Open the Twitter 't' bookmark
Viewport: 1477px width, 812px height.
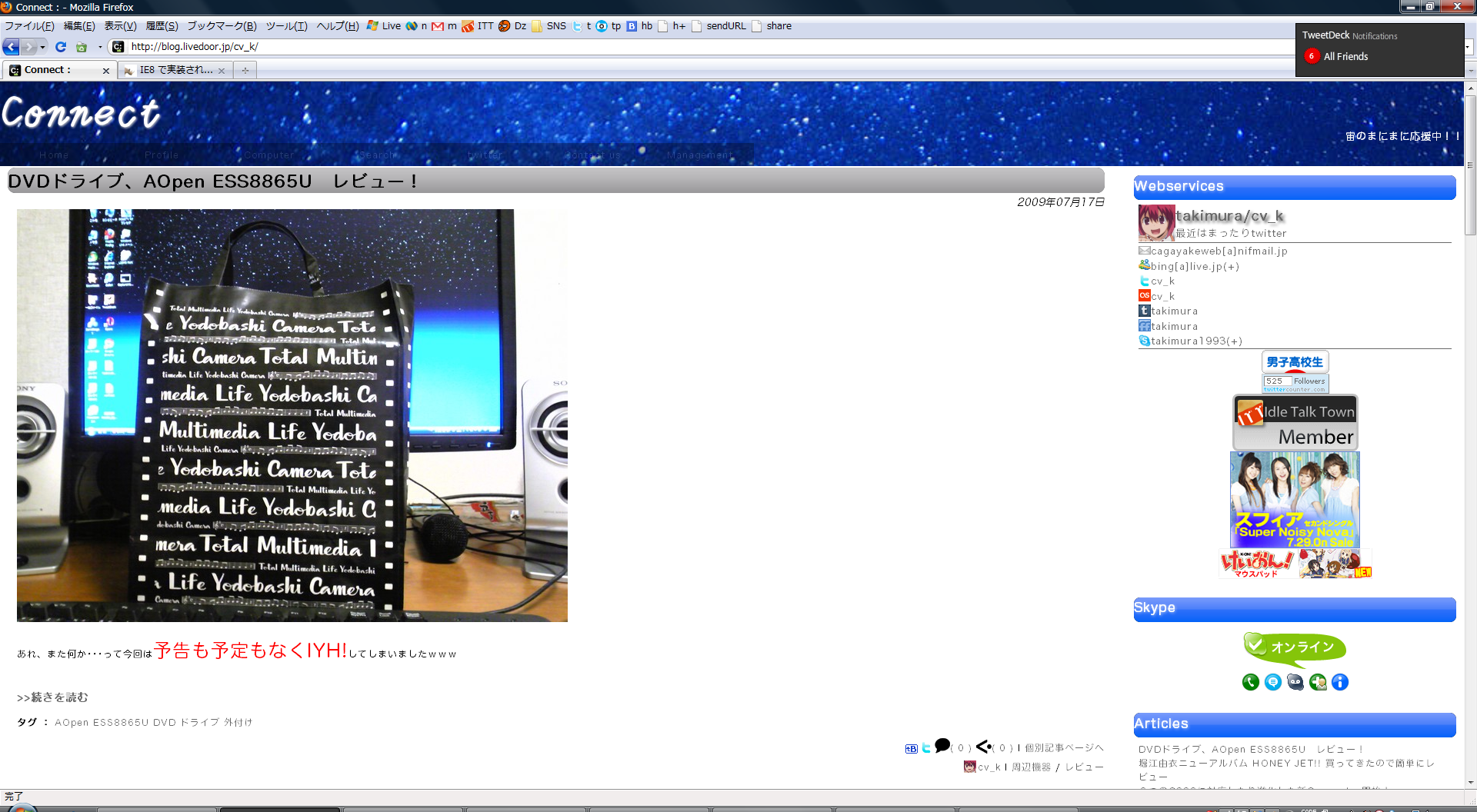click(x=582, y=25)
